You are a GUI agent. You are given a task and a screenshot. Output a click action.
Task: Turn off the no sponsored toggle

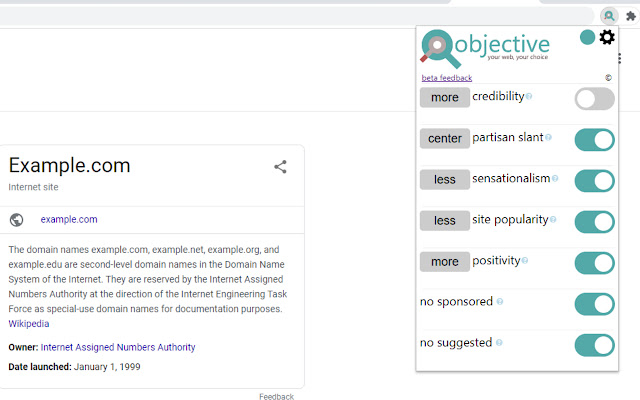(x=594, y=304)
